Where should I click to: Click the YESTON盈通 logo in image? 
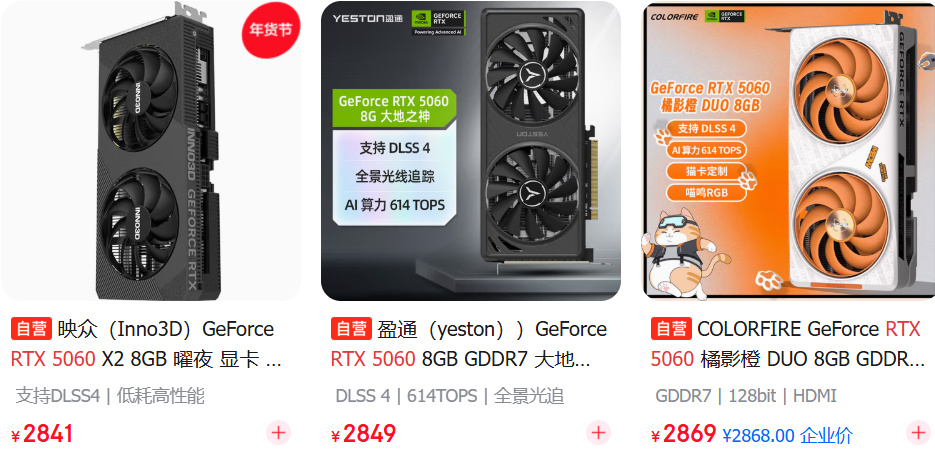coord(368,18)
